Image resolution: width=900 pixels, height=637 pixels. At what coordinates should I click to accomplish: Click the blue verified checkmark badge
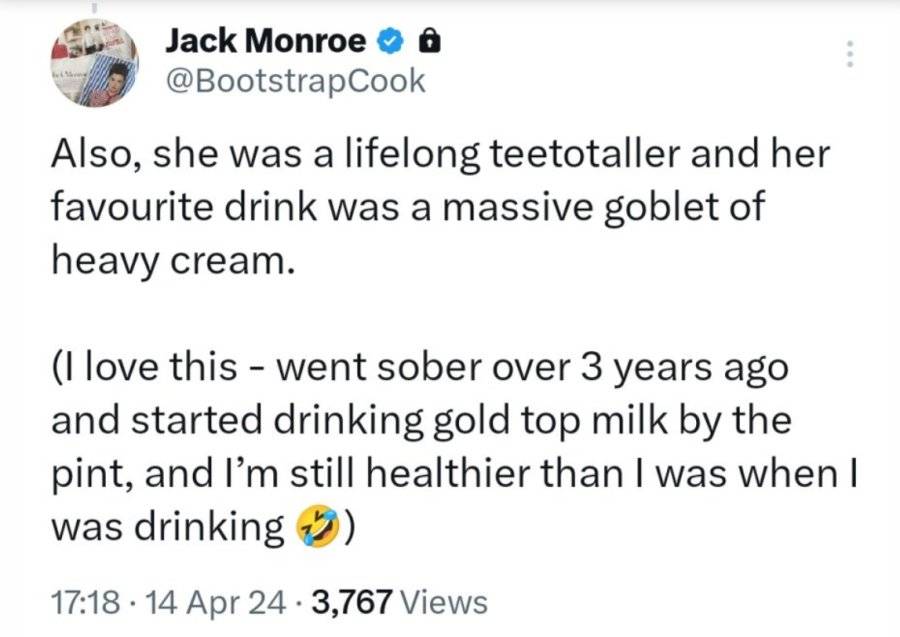click(390, 41)
